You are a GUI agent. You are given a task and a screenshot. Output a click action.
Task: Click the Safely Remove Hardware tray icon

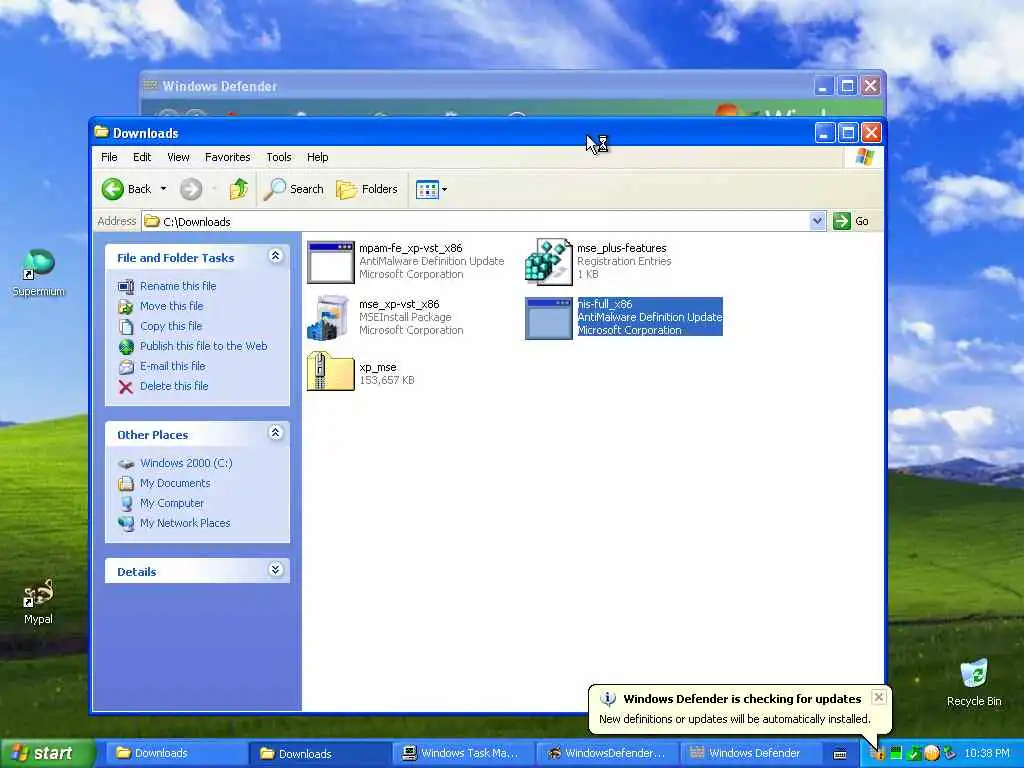tap(949, 754)
